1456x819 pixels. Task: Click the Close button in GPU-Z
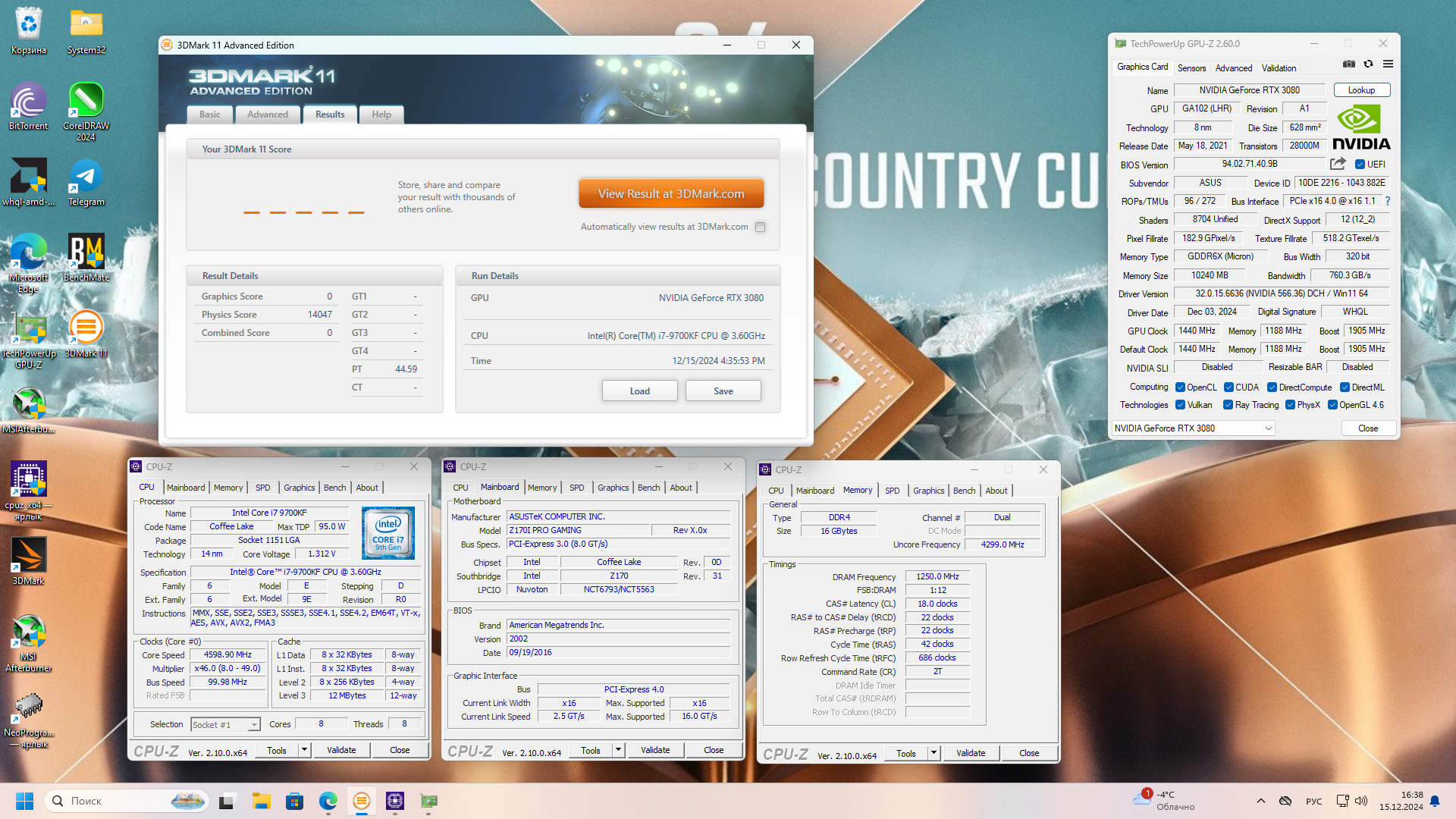[x=1368, y=428]
